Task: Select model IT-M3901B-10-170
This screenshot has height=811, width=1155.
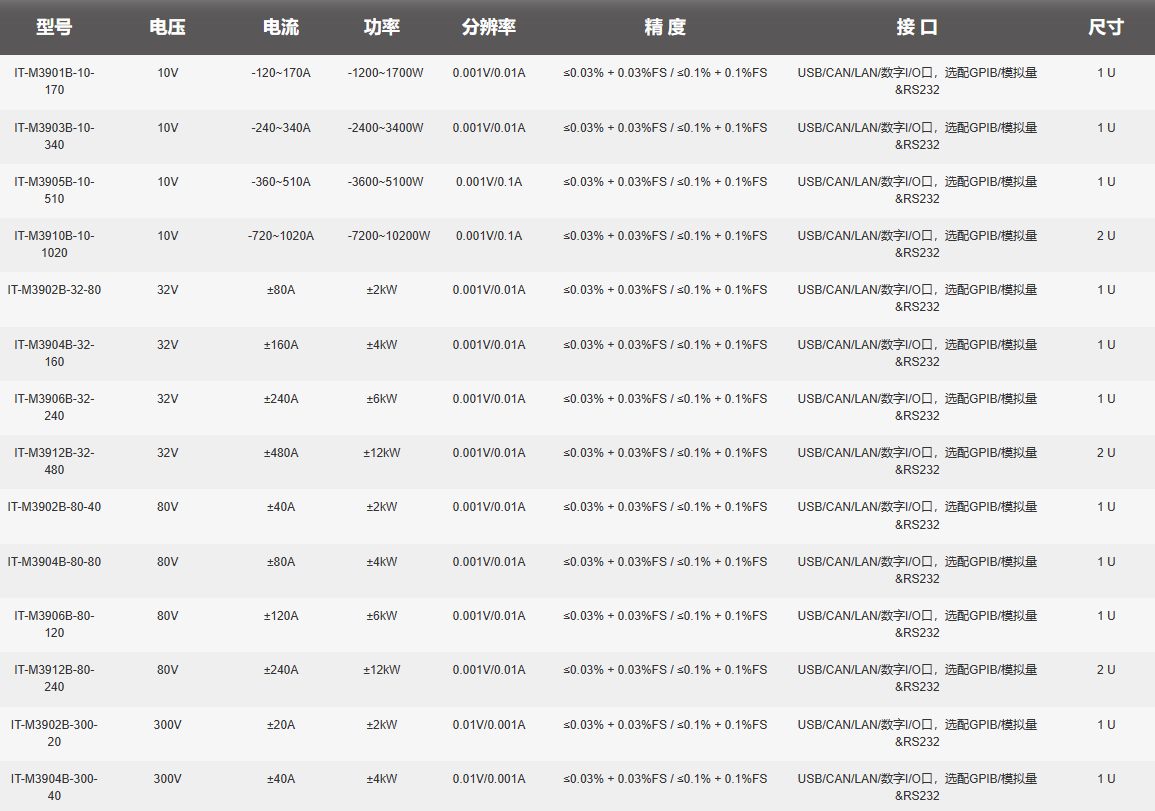Action: 55,81
